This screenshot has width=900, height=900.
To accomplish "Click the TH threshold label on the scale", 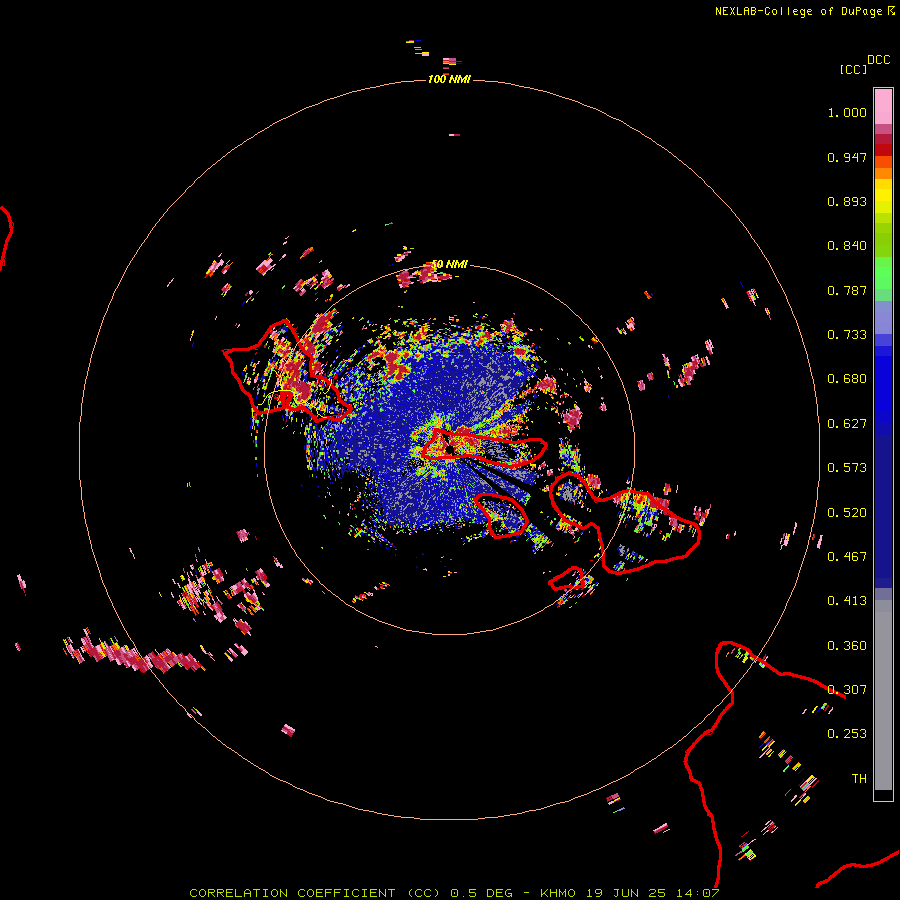I will point(859,779).
